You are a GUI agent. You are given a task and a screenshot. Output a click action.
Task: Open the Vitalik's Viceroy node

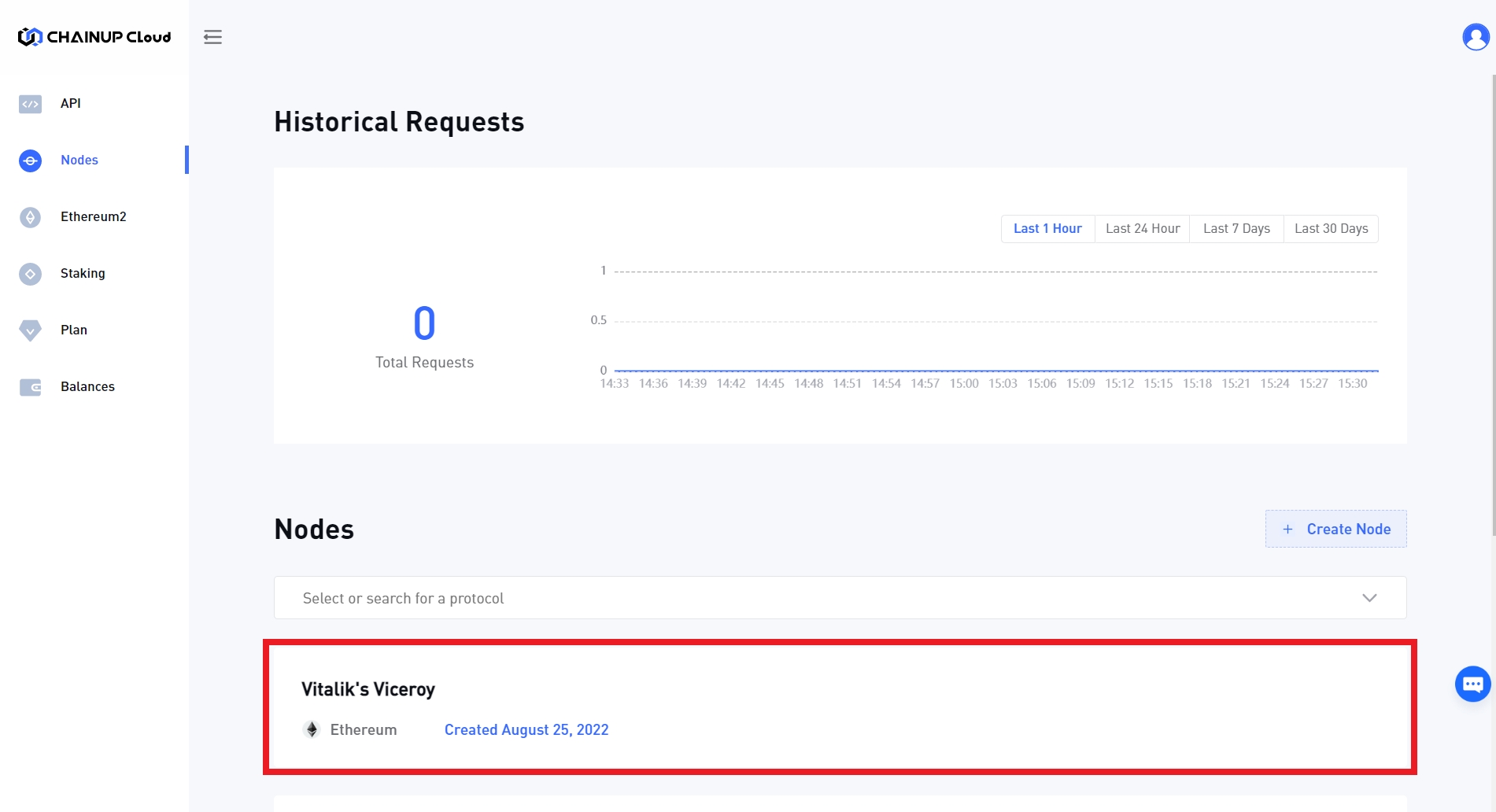368,689
